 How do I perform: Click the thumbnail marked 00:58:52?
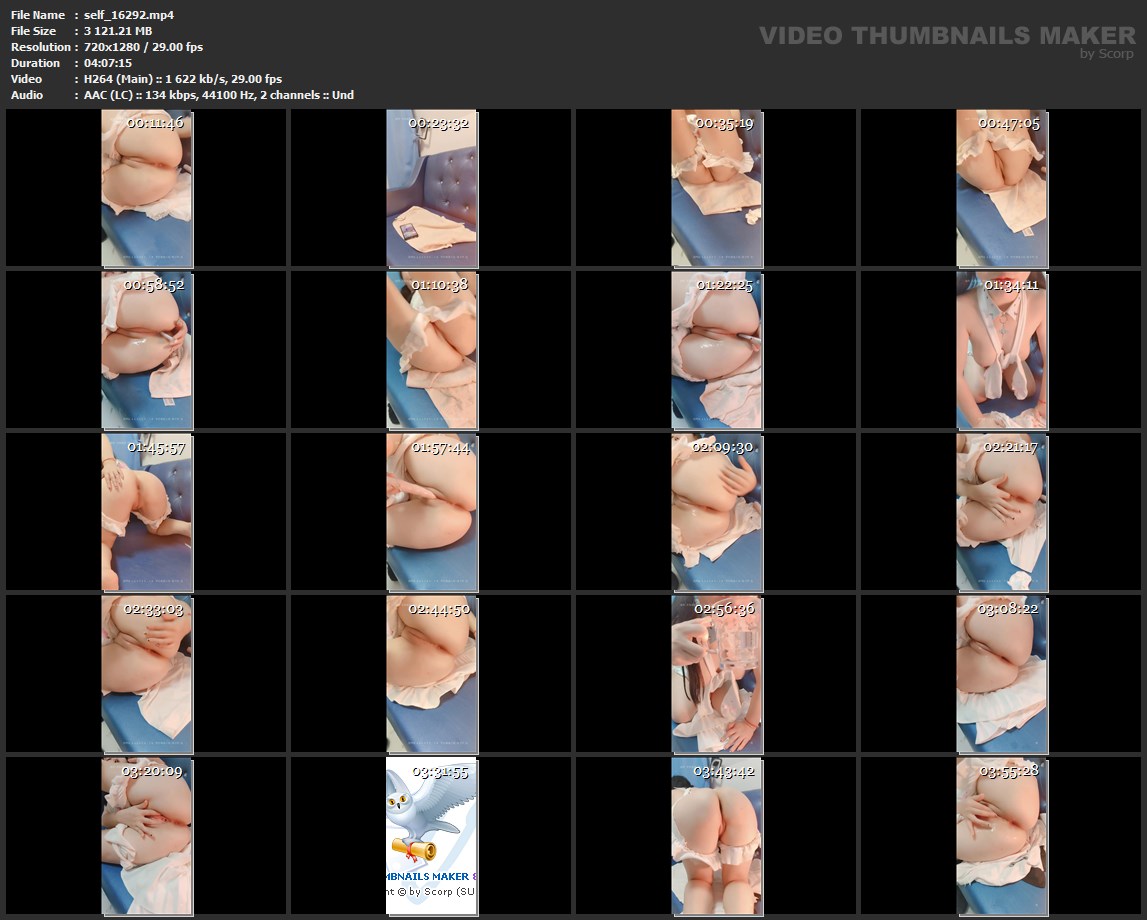147,350
